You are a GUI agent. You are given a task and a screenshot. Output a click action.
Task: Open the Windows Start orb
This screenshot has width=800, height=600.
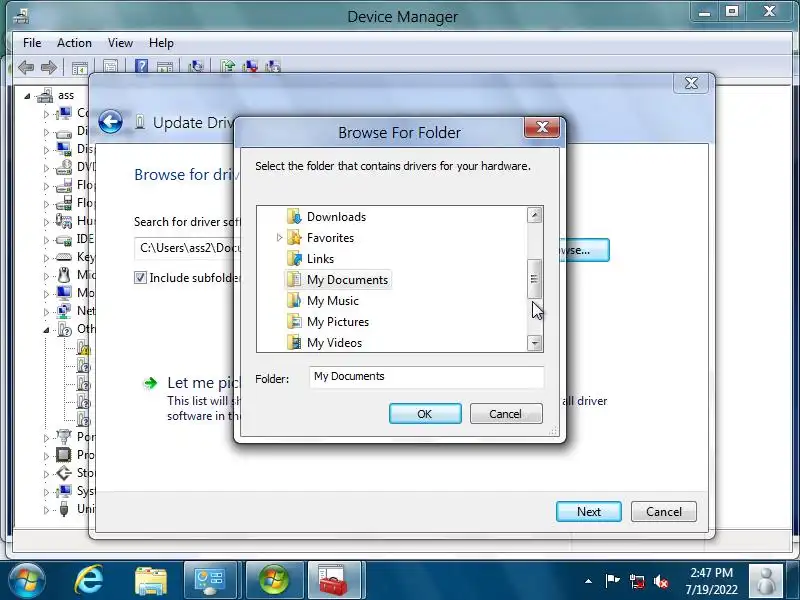point(27,580)
